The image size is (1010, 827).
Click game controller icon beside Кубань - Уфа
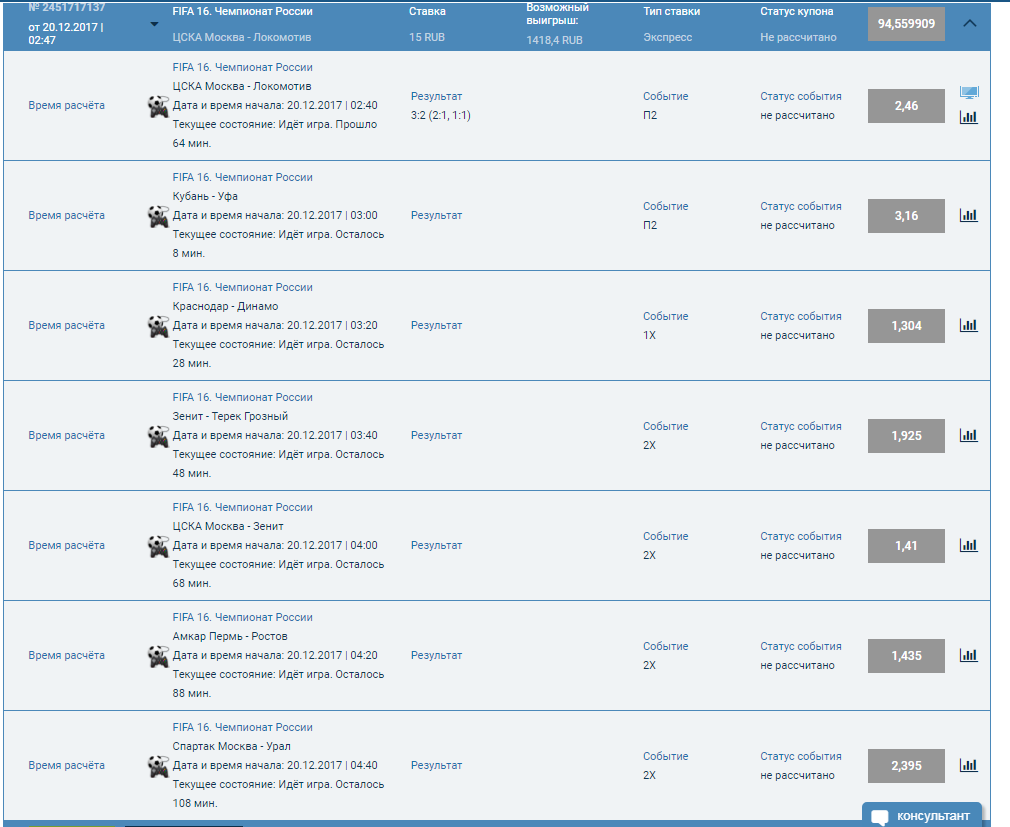(x=158, y=217)
